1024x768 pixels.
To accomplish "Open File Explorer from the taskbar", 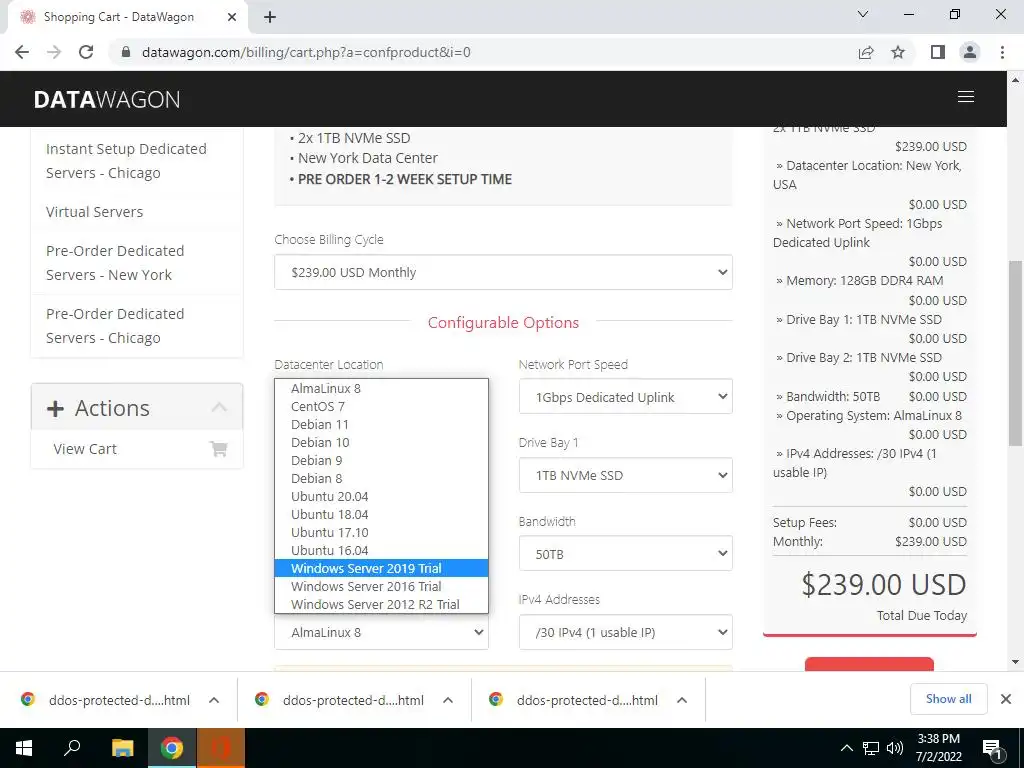I will [x=122, y=748].
